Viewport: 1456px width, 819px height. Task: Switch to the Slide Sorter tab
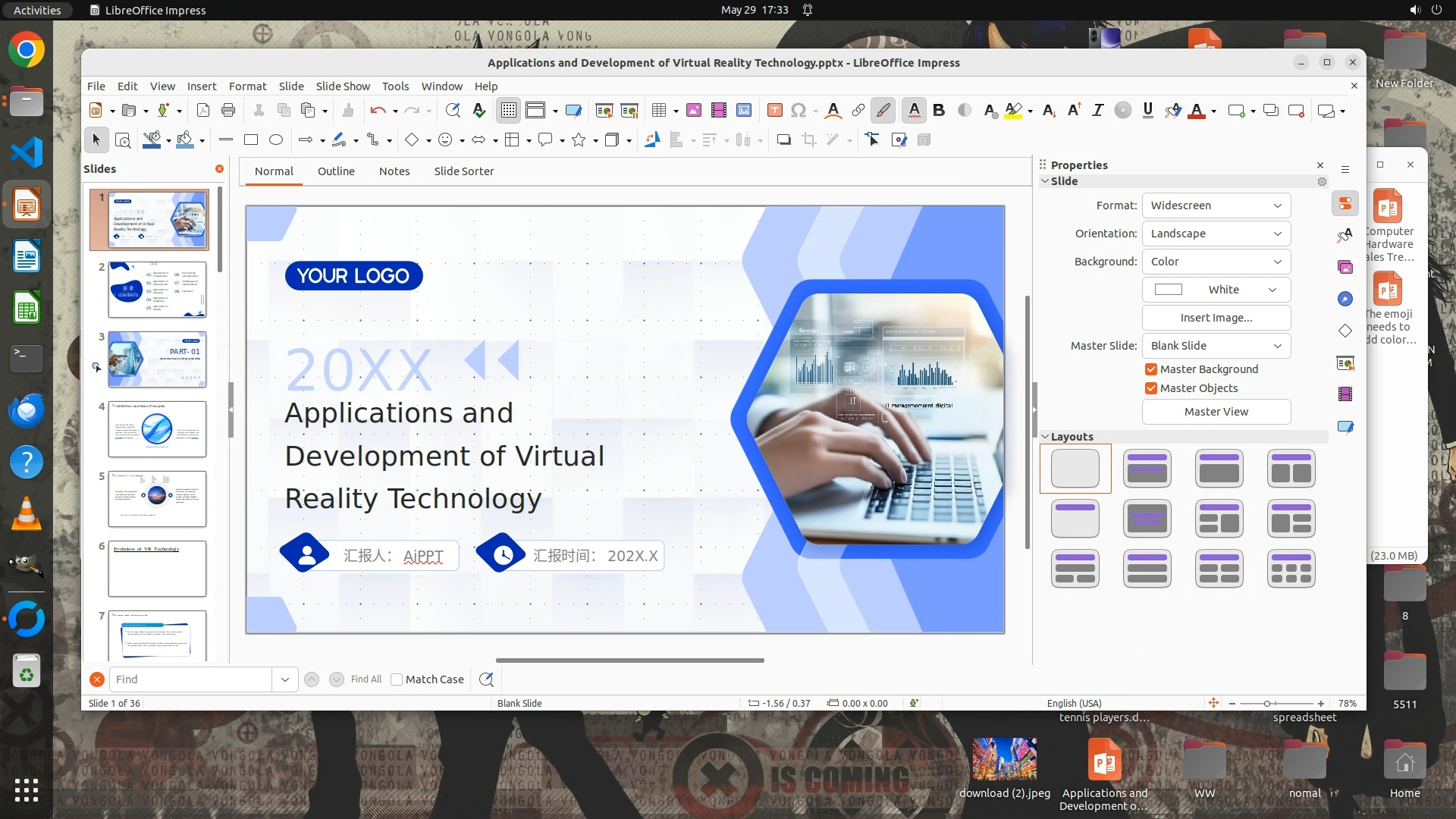click(x=463, y=171)
